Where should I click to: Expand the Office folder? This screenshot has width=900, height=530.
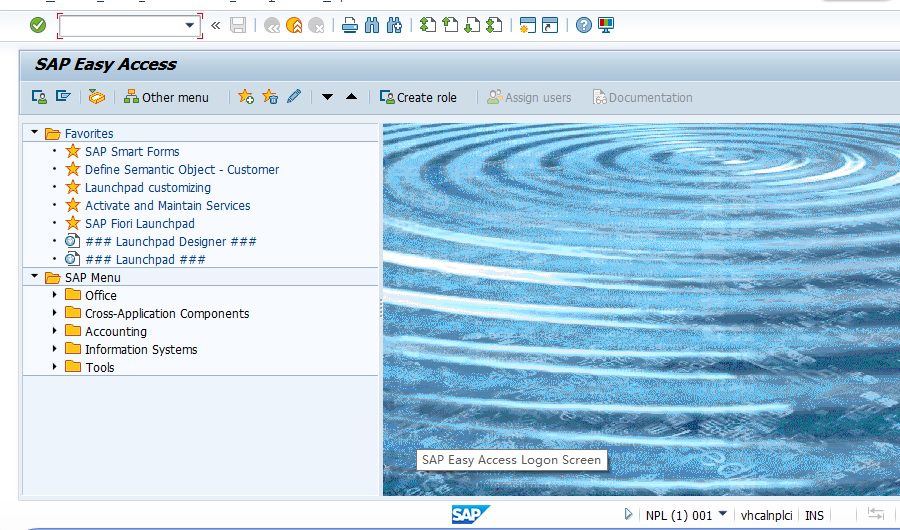point(55,295)
